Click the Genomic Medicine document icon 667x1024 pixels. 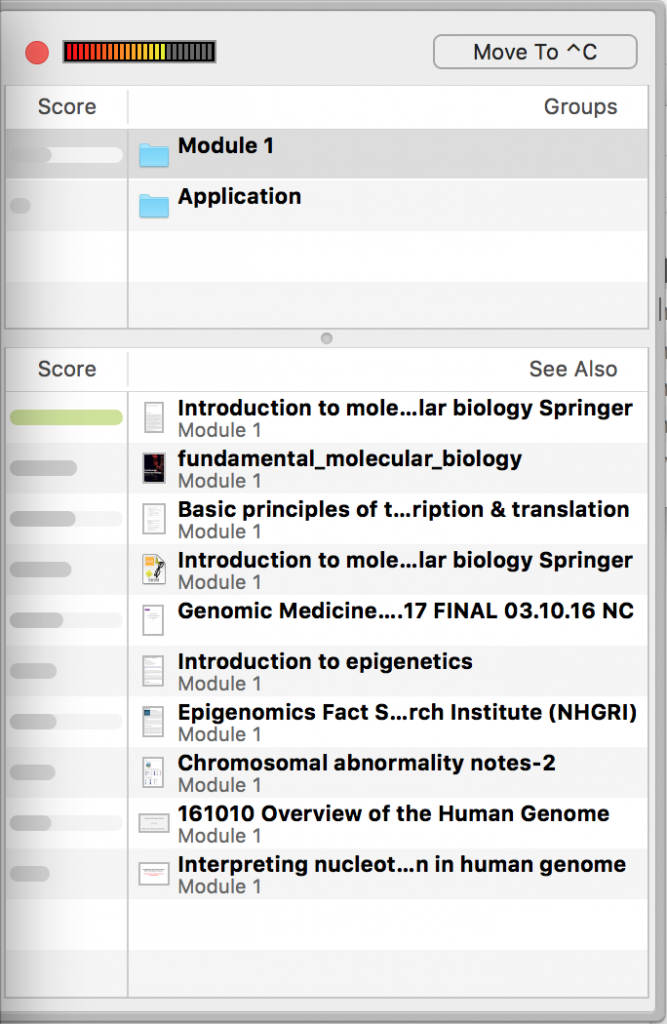tap(154, 620)
